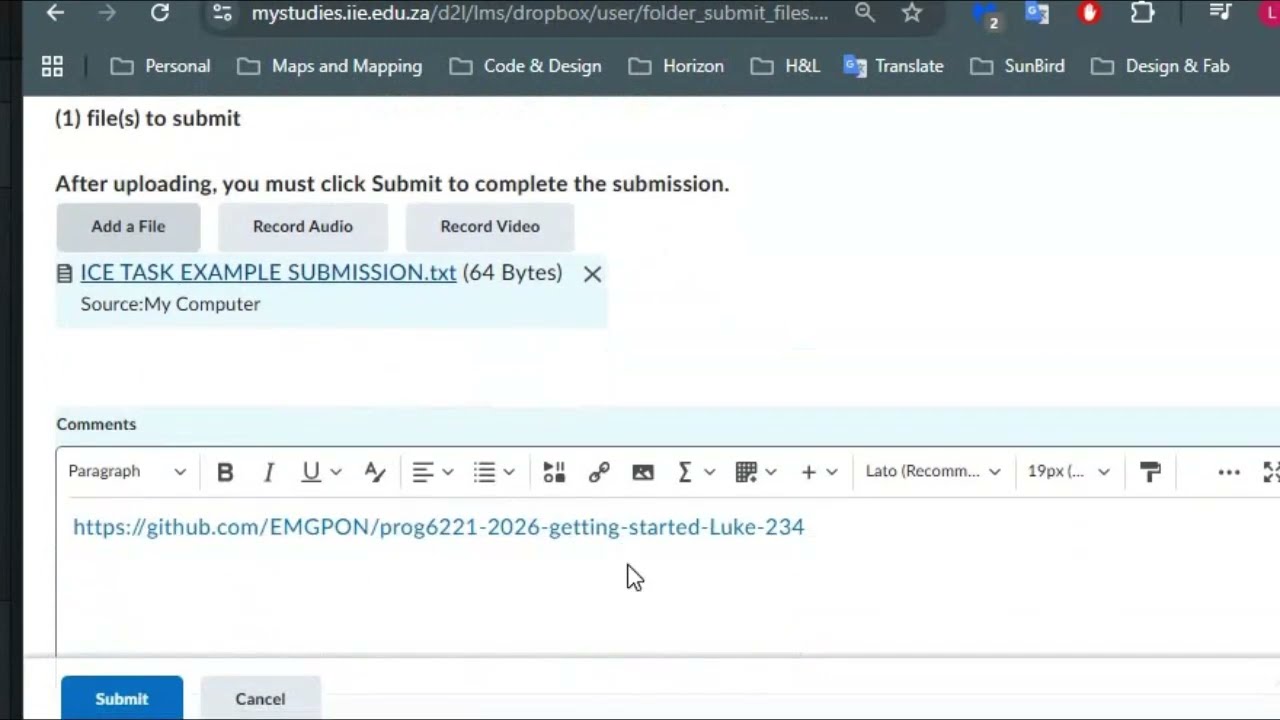The image size is (1280, 720).
Task: Insert an image into comments
Action: click(643, 472)
